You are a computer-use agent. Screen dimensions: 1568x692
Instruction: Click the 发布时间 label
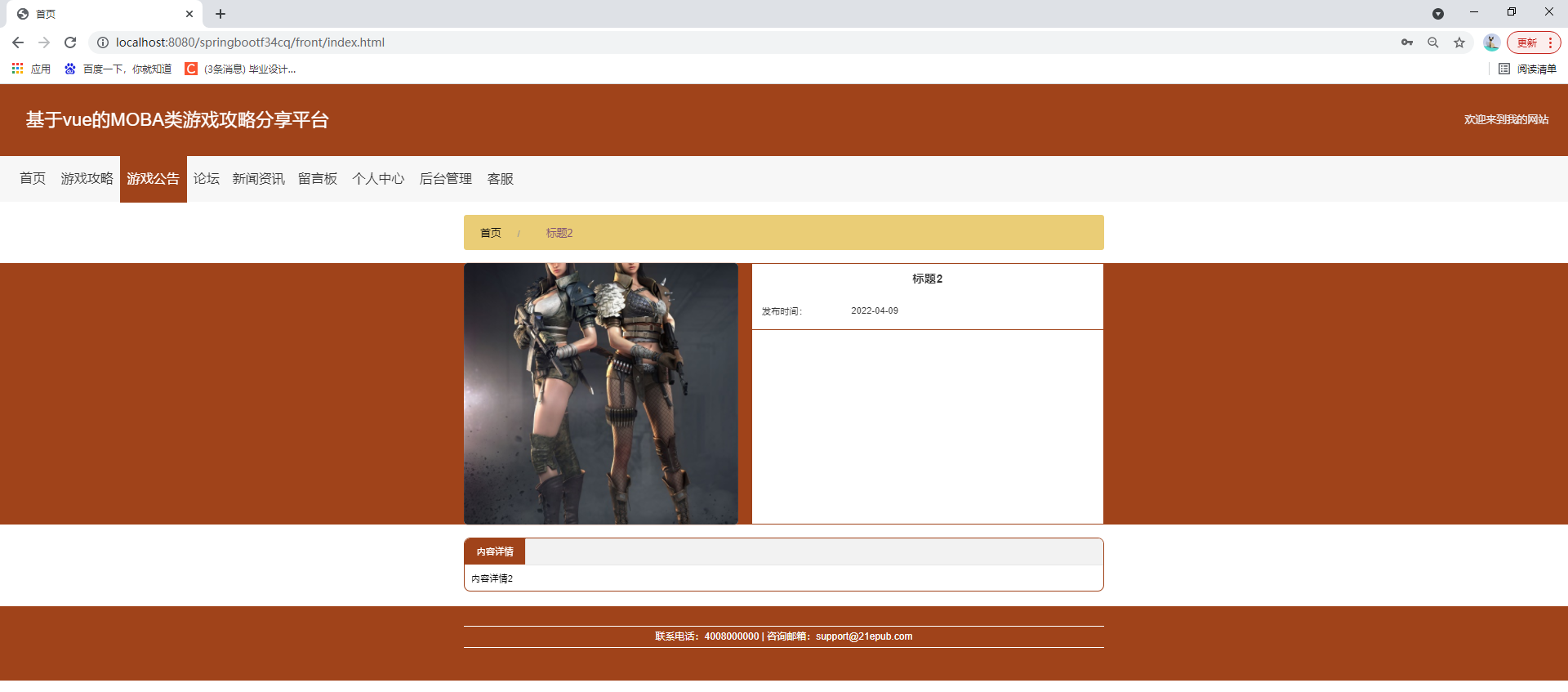(782, 311)
